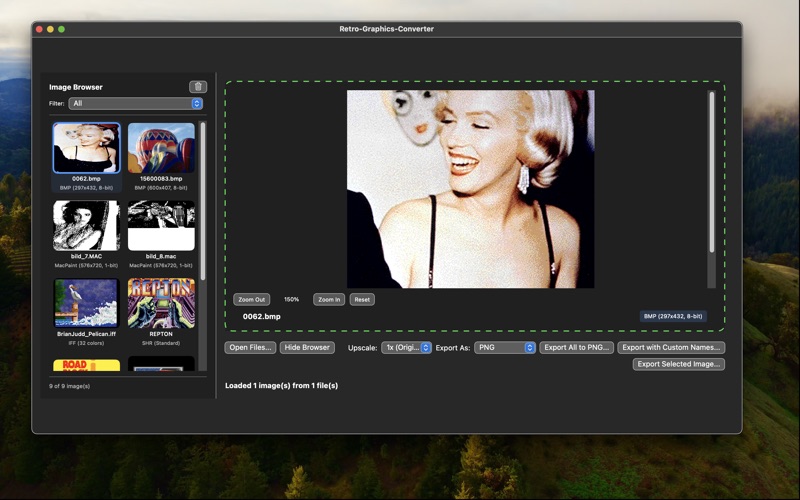Click Hide Browser button
Screen dimensions: 800x500
coord(307,347)
